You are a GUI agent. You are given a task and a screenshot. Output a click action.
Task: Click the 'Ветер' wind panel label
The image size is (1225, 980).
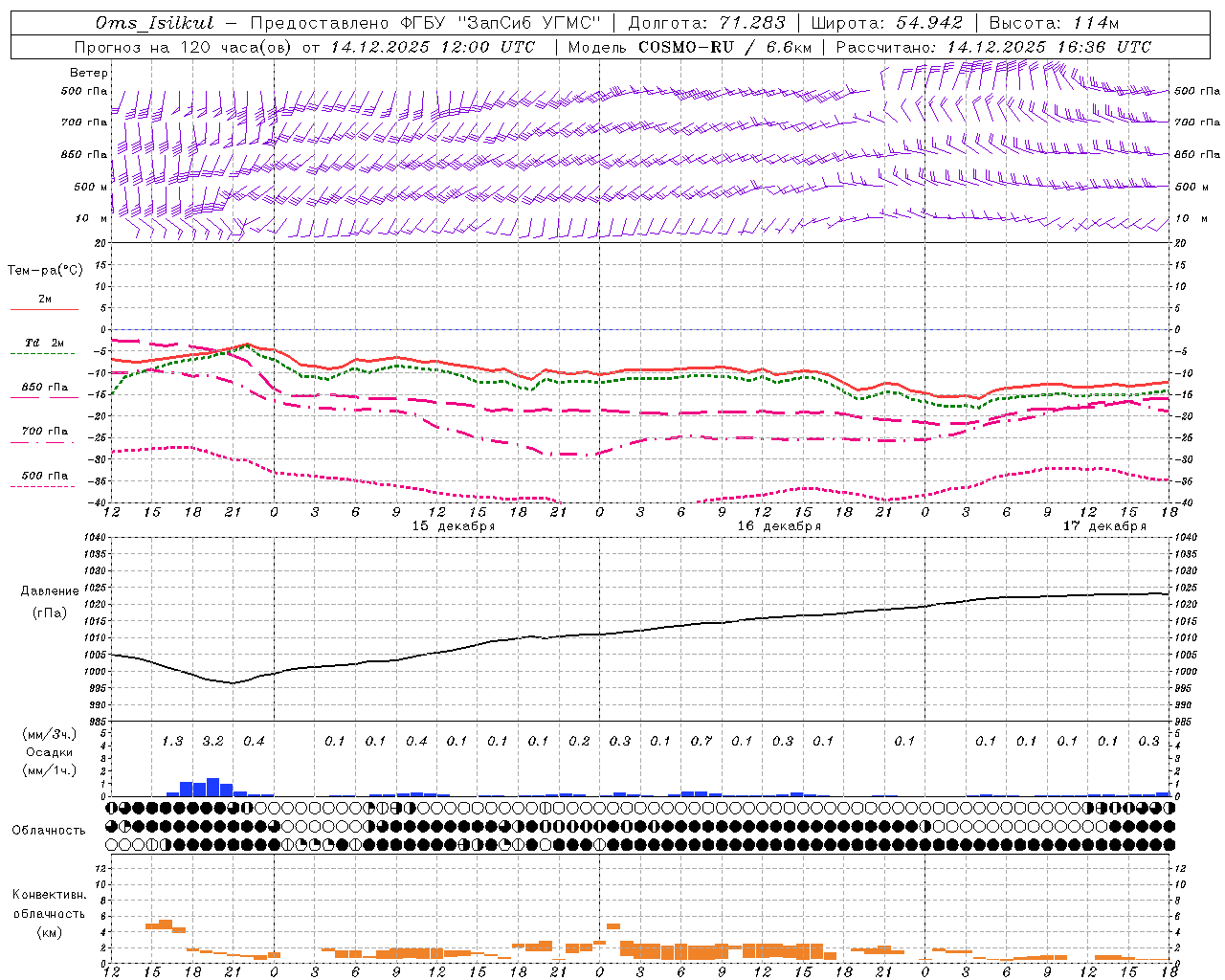(x=89, y=73)
